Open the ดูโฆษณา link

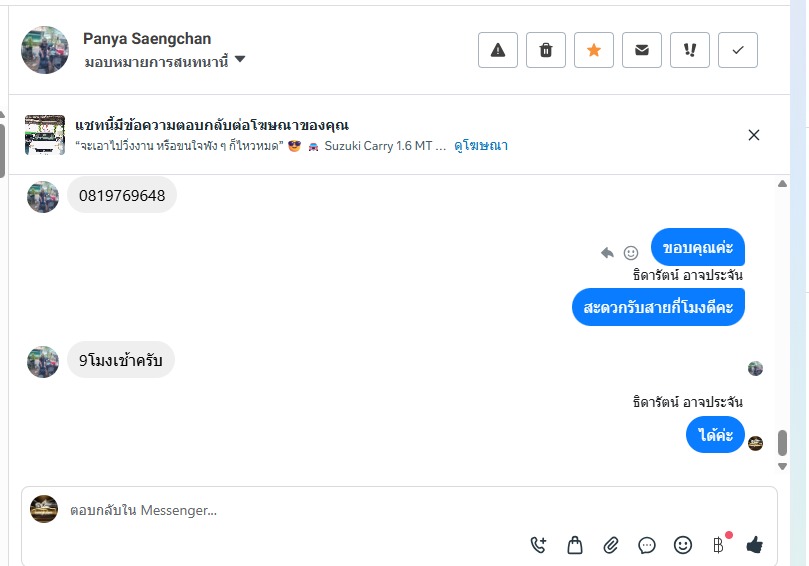click(481, 146)
